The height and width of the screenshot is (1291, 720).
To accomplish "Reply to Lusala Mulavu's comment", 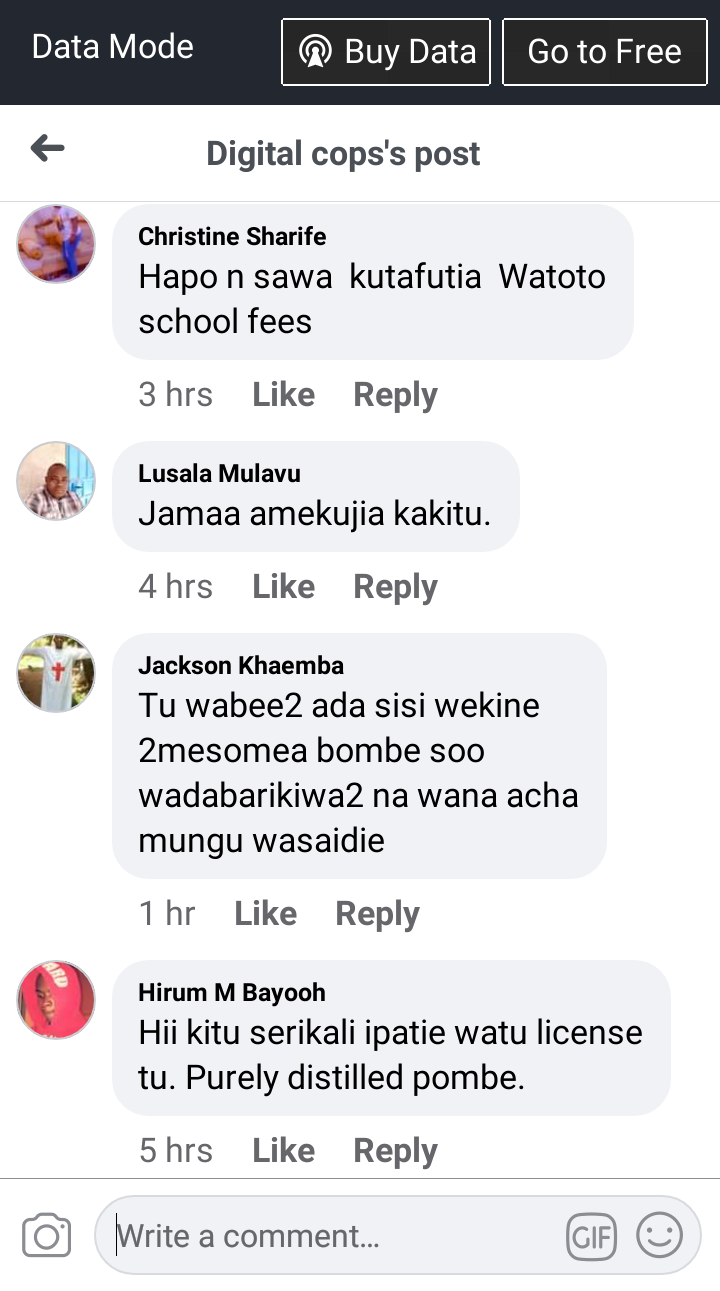I will coord(396,587).
